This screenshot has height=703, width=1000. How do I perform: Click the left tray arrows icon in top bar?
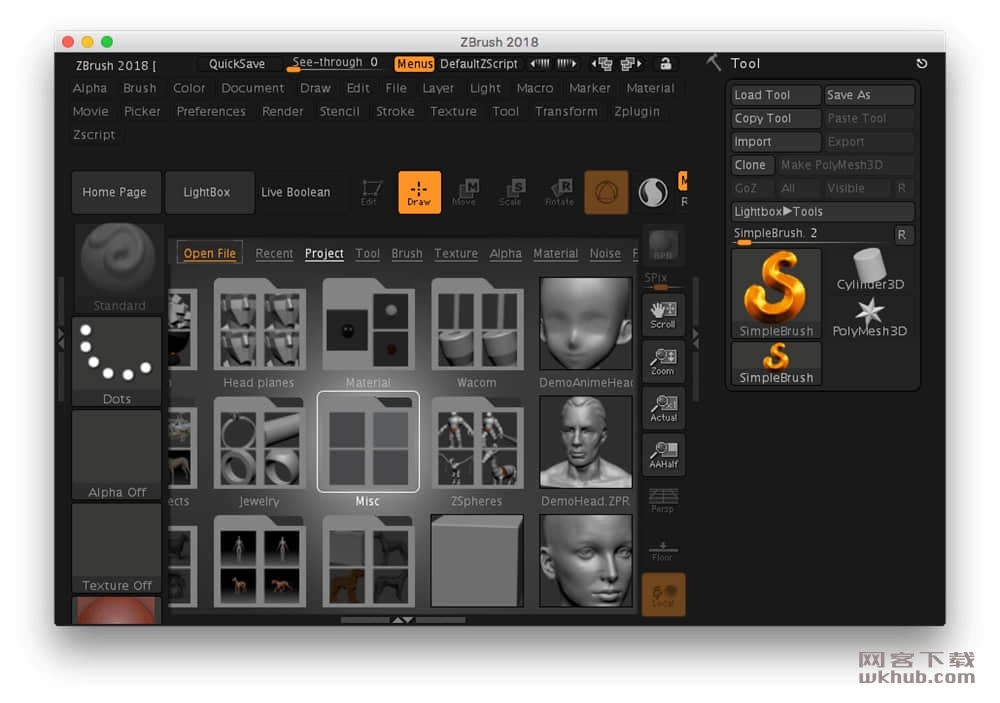click(540, 63)
